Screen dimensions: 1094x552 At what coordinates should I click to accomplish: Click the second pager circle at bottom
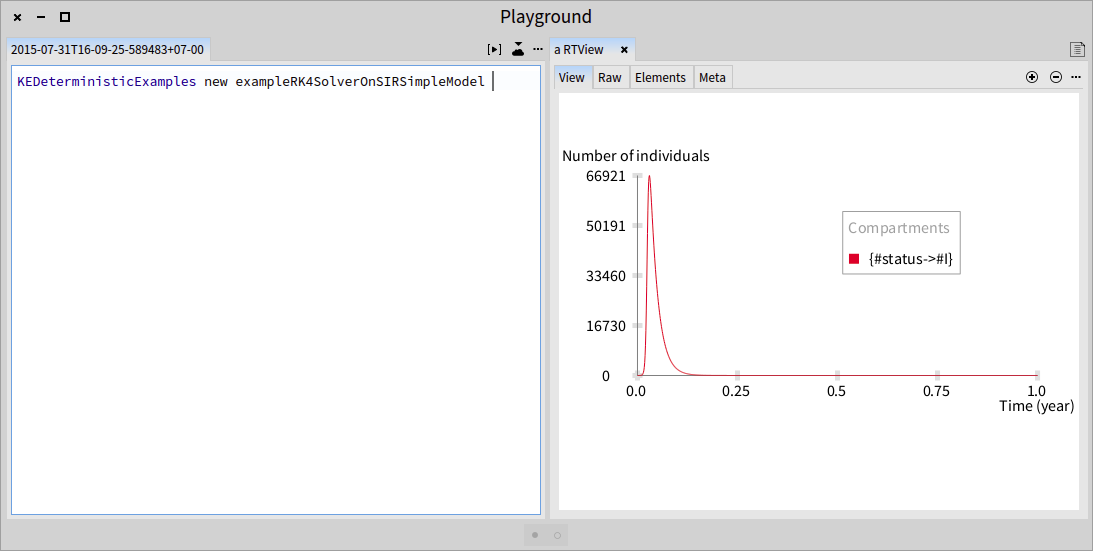[x=557, y=535]
